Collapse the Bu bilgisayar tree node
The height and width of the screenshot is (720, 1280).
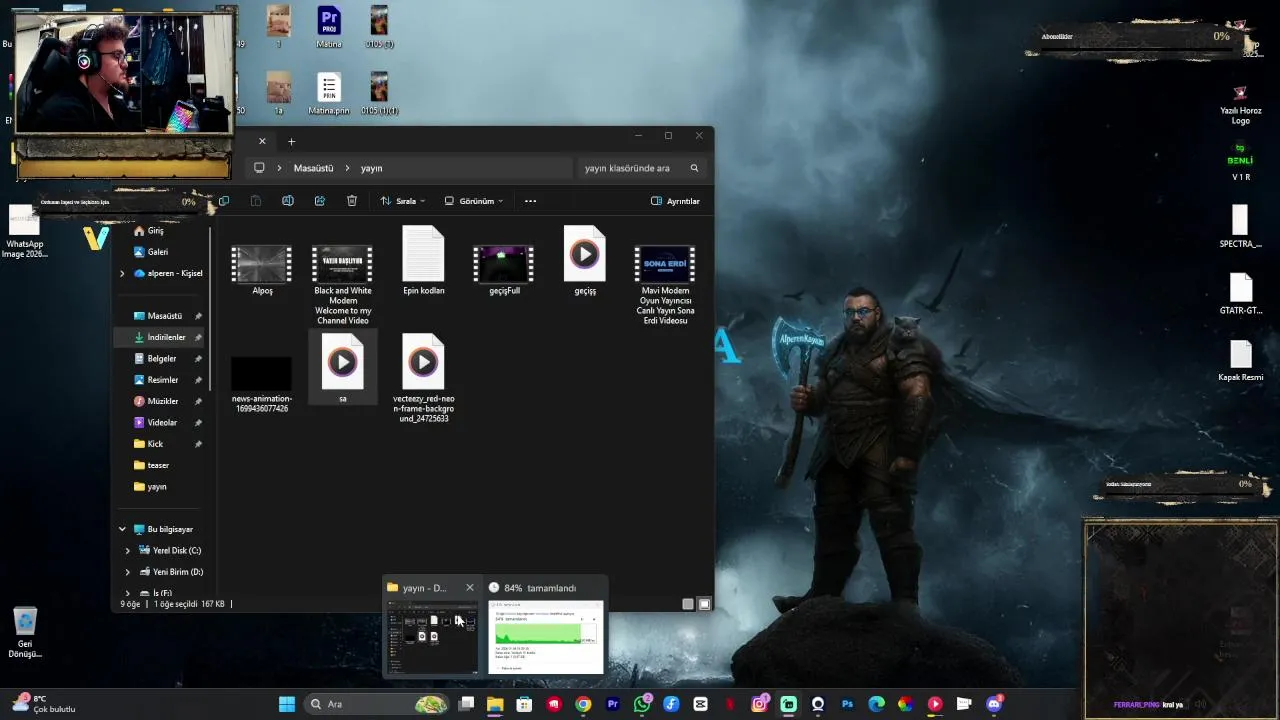click(123, 529)
